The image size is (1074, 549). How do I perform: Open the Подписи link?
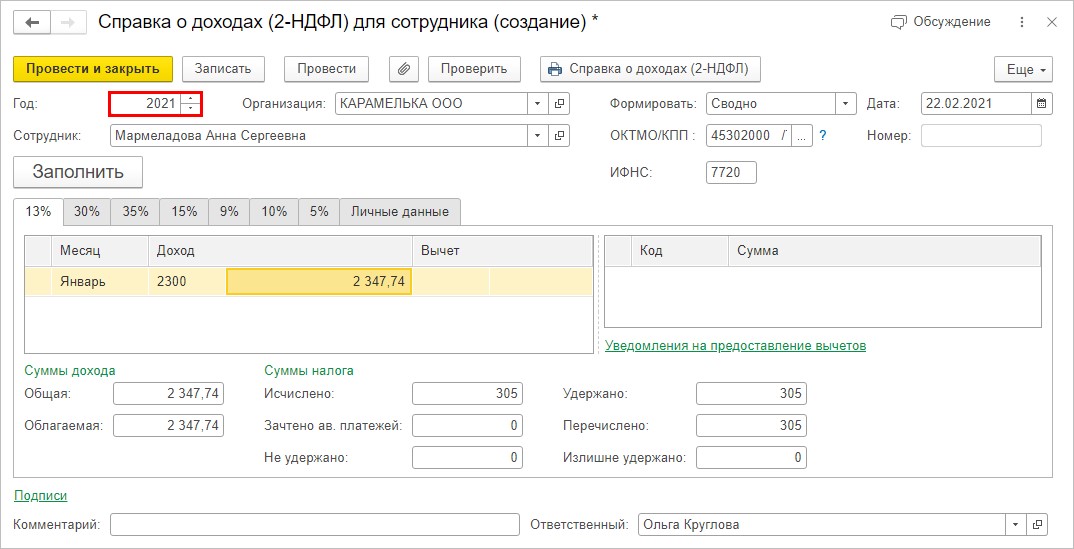click(x=40, y=496)
